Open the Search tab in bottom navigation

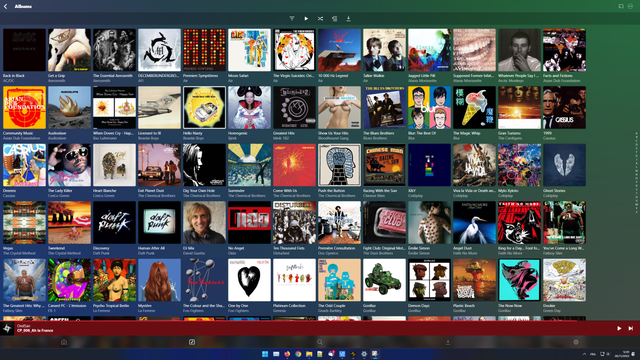(320, 342)
